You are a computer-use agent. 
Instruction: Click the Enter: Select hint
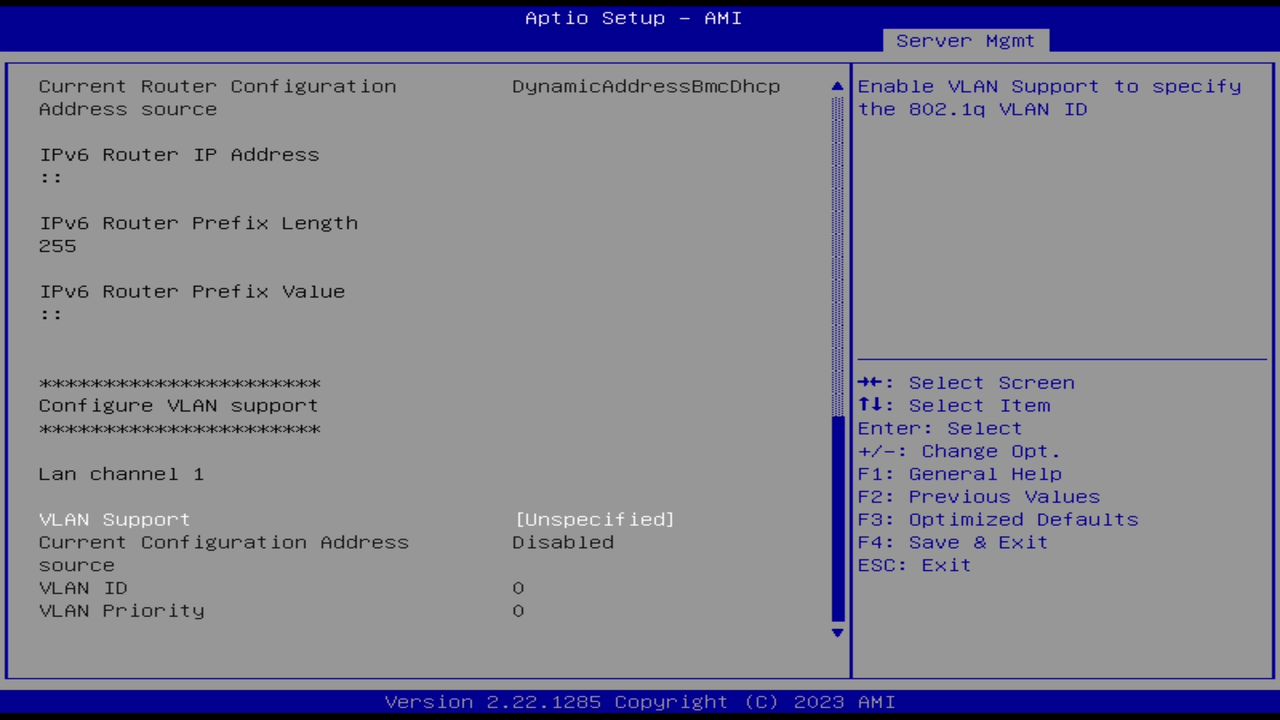(940, 429)
